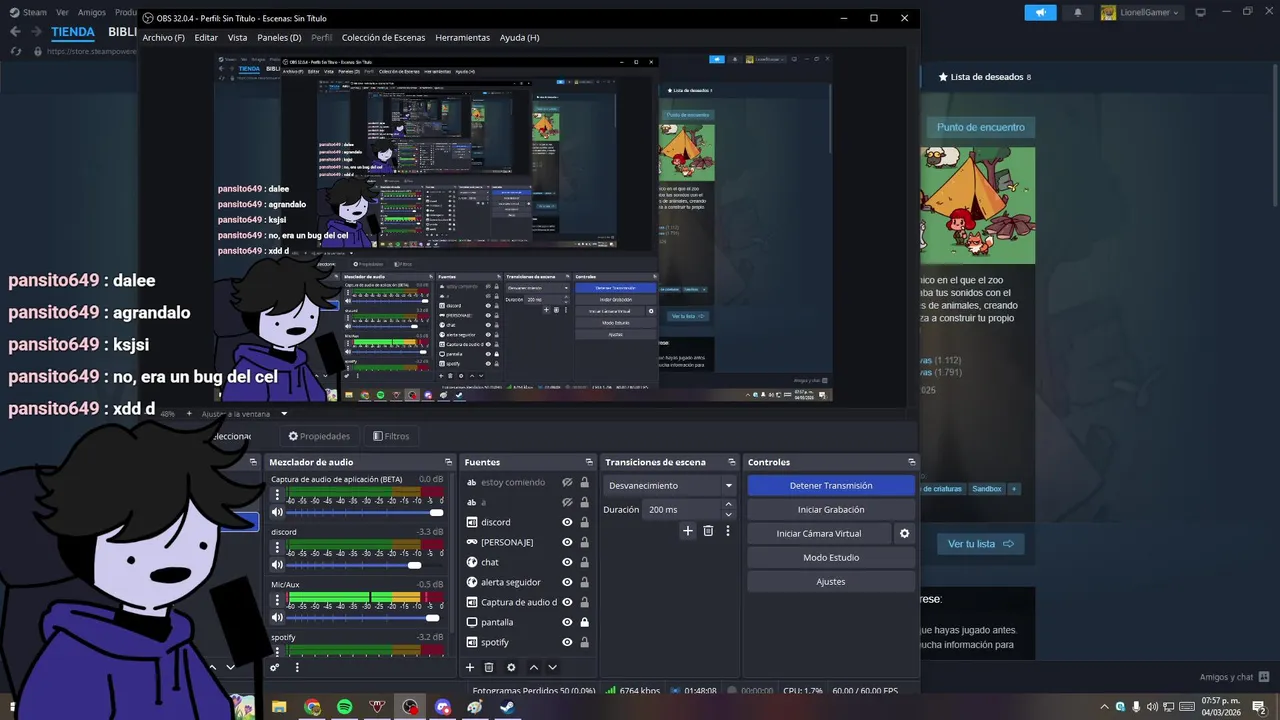Mute the Captura de audio de aplicación channel

pos(278,512)
